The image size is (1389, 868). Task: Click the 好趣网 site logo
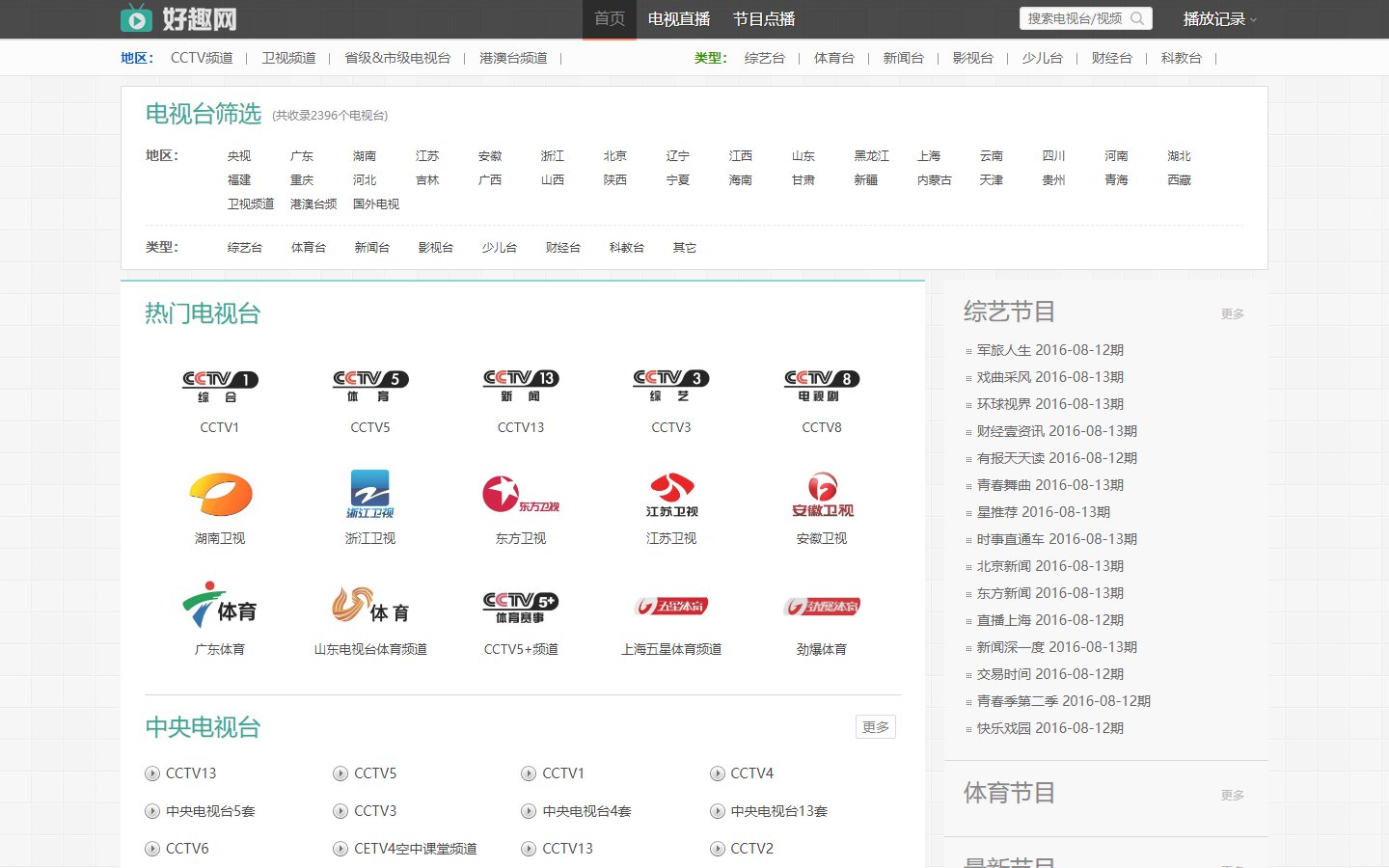[179, 18]
